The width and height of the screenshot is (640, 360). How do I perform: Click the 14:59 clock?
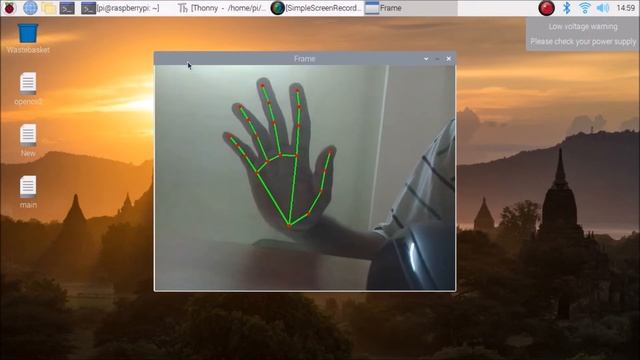pyautogui.click(x=625, y=8)
